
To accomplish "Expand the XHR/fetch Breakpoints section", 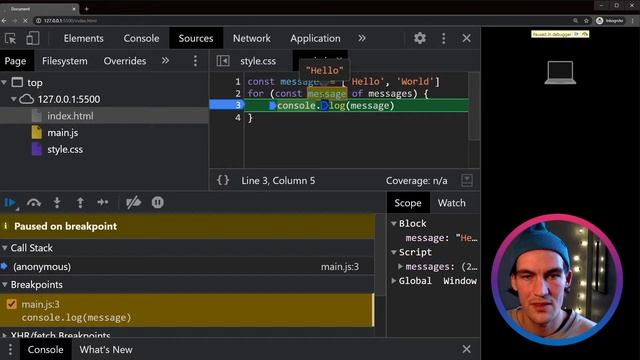I will [5, 336].
